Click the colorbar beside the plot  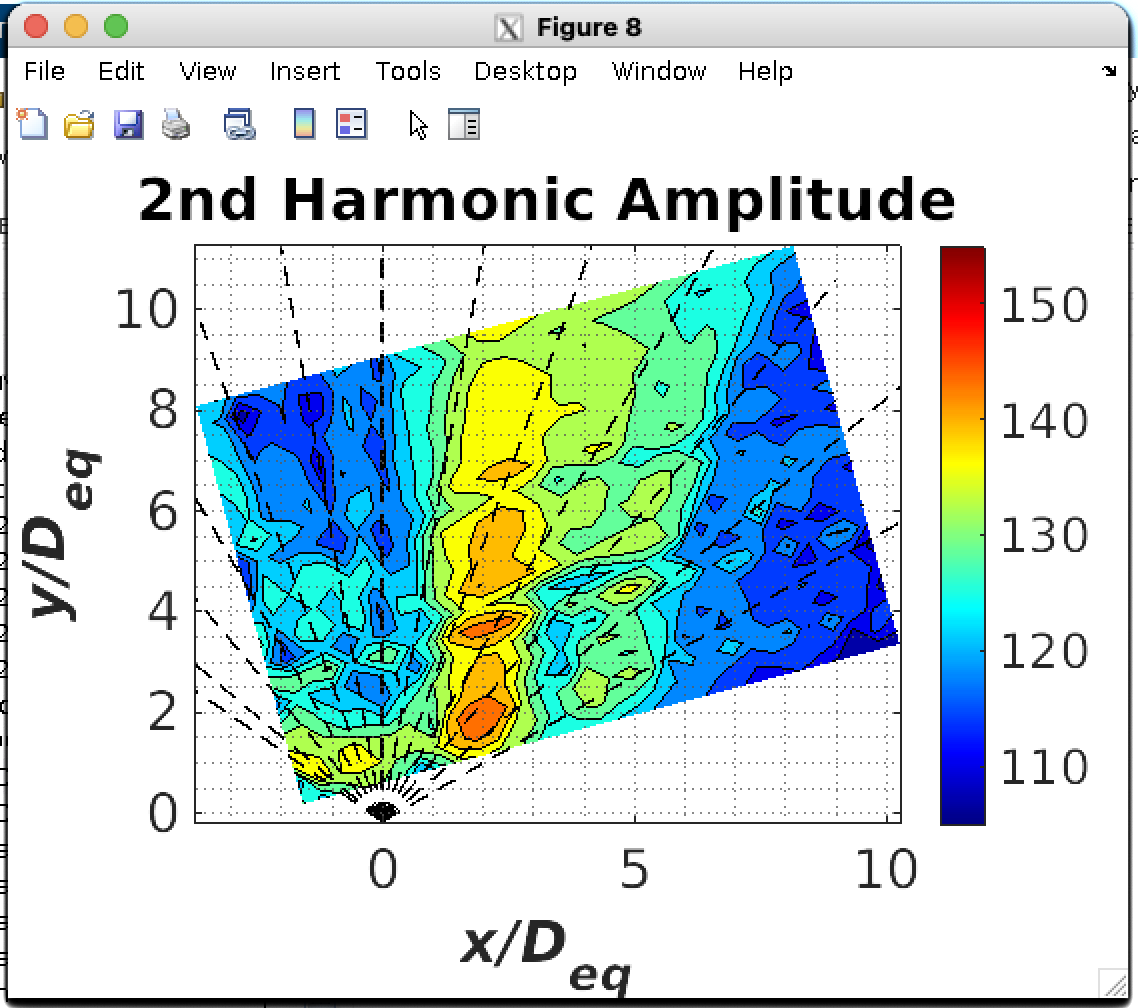[962, 536]
